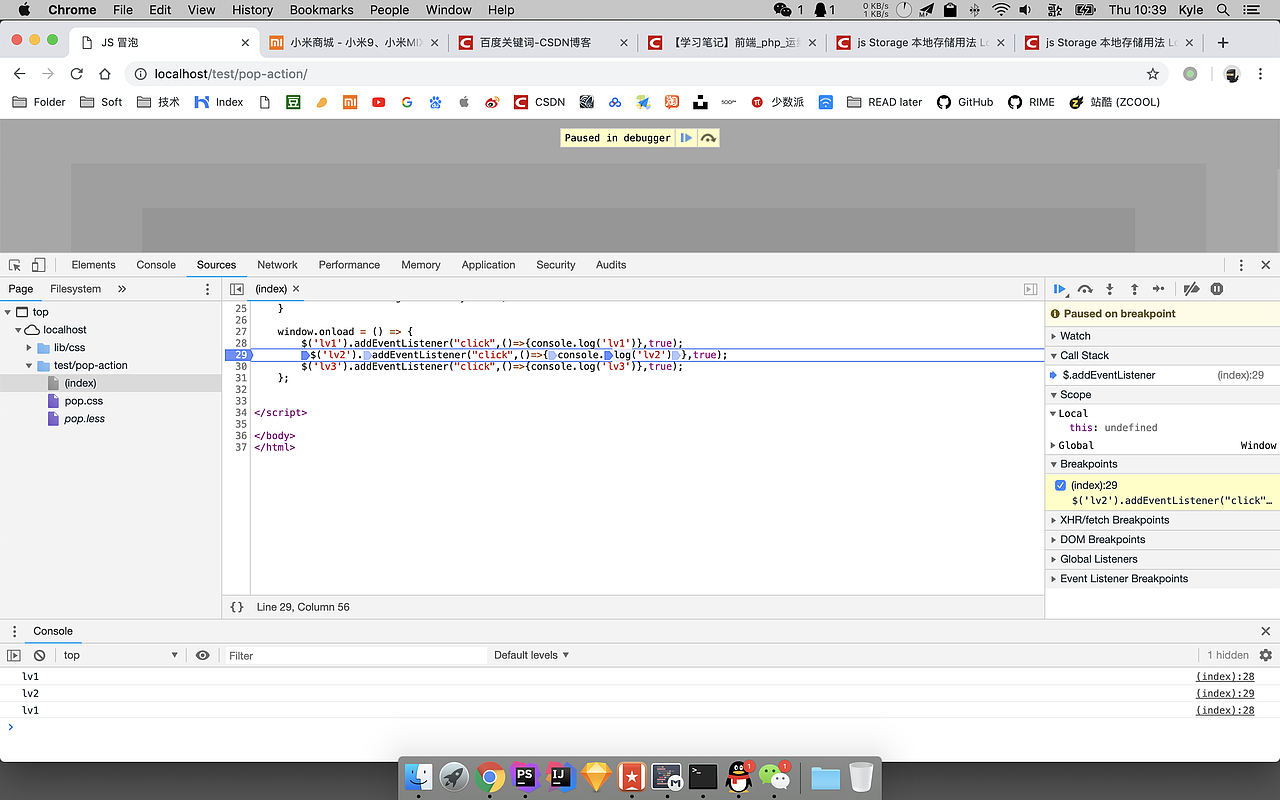Open the Application tab
Viewport: 1280px width, 800px height.
click(488, 265)
